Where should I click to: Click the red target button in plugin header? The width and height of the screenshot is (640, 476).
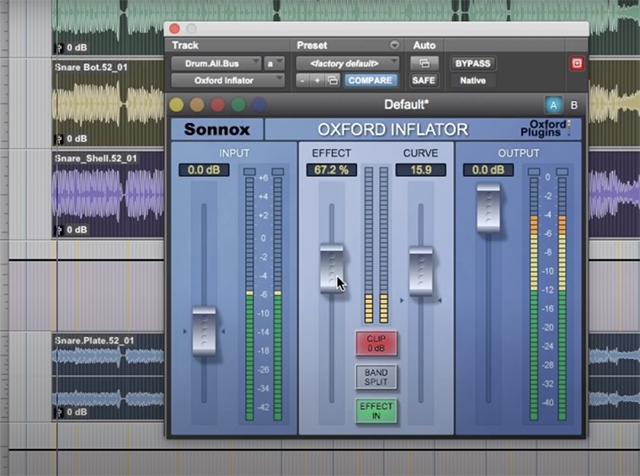(577, 63)
